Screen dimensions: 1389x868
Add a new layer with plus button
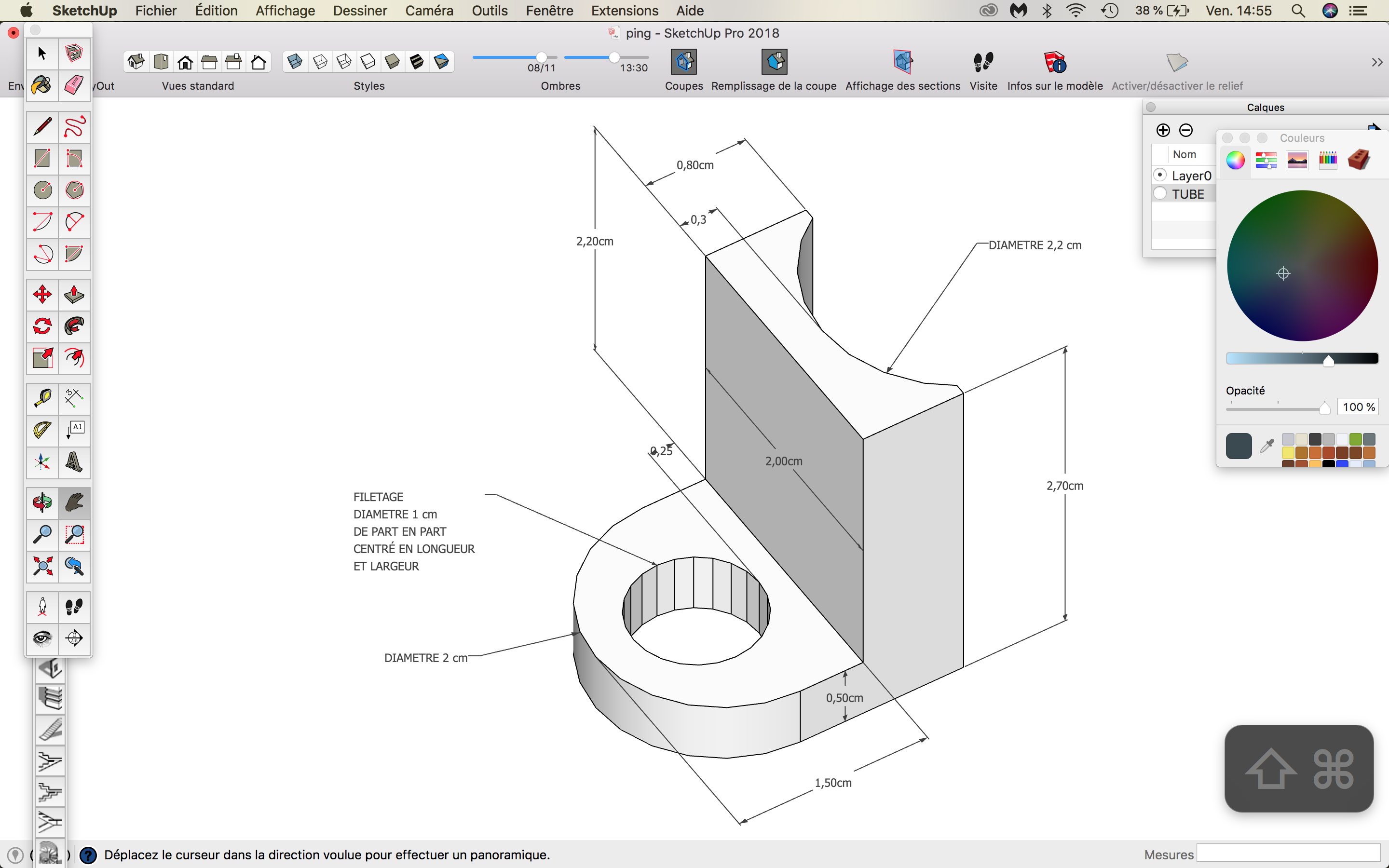coord(1163,130)
